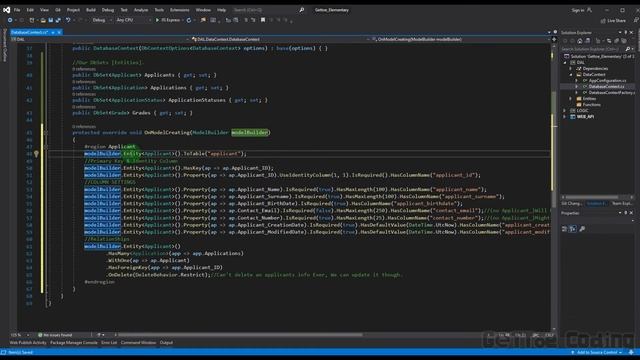Open the Debug configuration dropdown

(x=102, y=20)
